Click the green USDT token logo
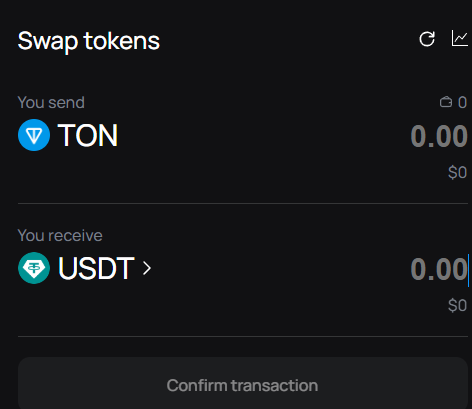472x409 pixels. click(34, 268)
